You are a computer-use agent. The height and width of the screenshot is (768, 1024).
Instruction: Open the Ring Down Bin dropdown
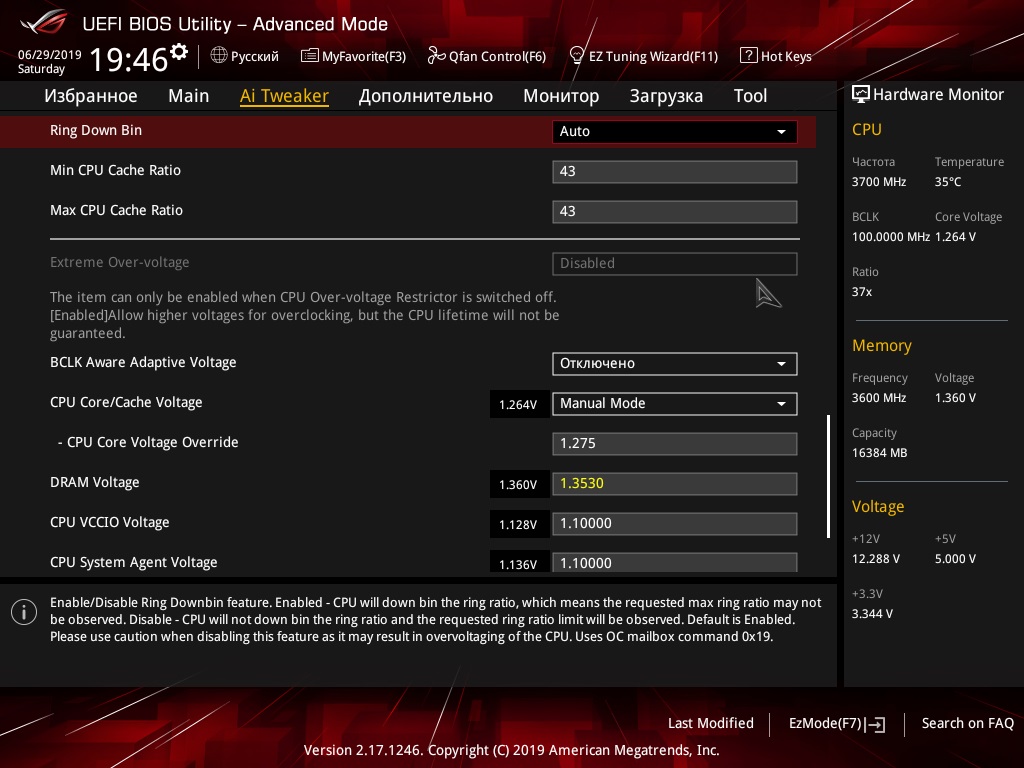[x=675, y=131]
